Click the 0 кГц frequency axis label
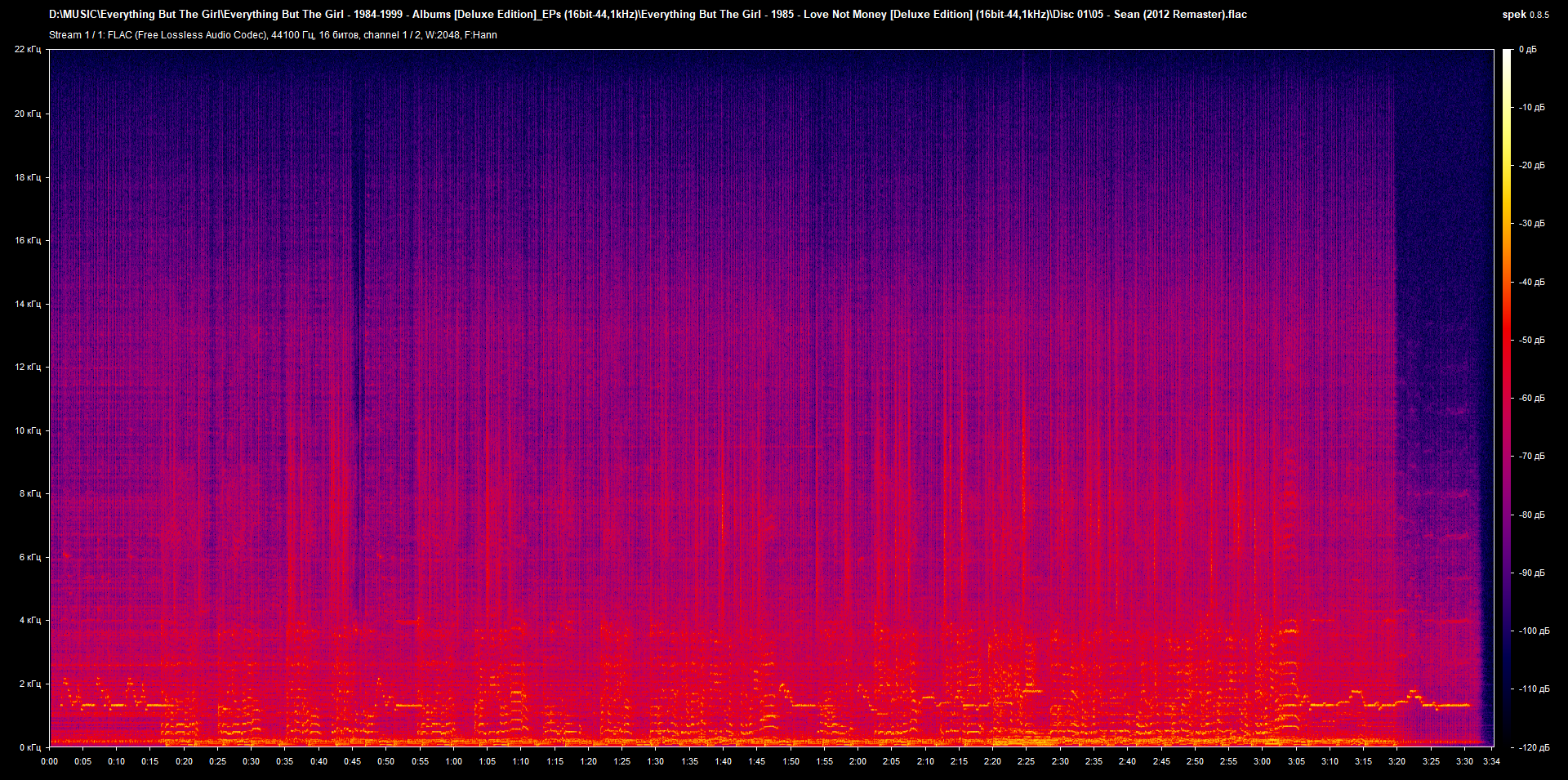This screenshot has width=1568, height=780. (x=30, y=747)
